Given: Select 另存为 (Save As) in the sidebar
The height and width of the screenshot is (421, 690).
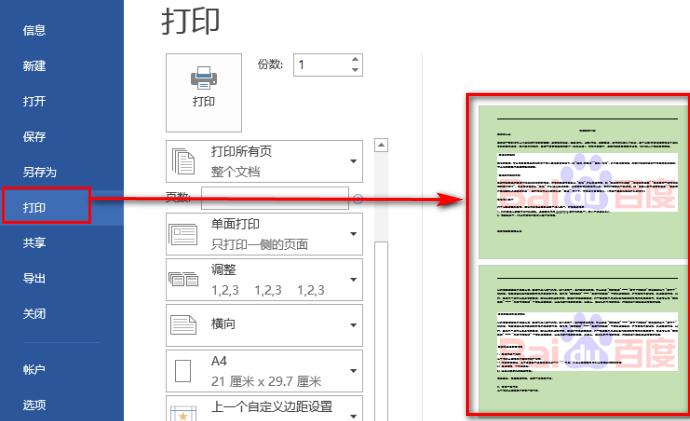Looking at the screenshot, I should point(40,172).
